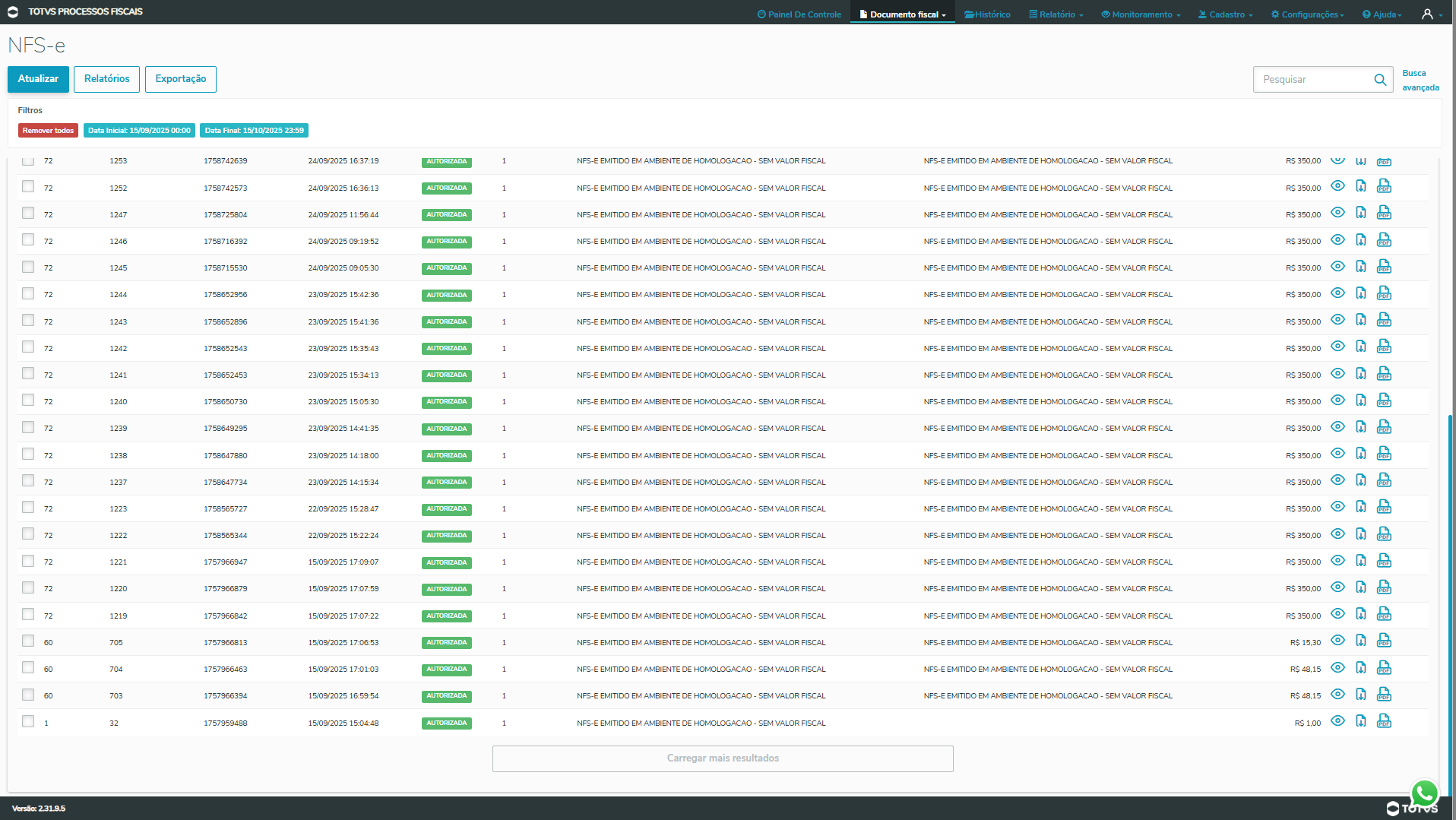Tick the checkbox for invoice 1240
1456x820 pixels.
[x=28, y=401]
